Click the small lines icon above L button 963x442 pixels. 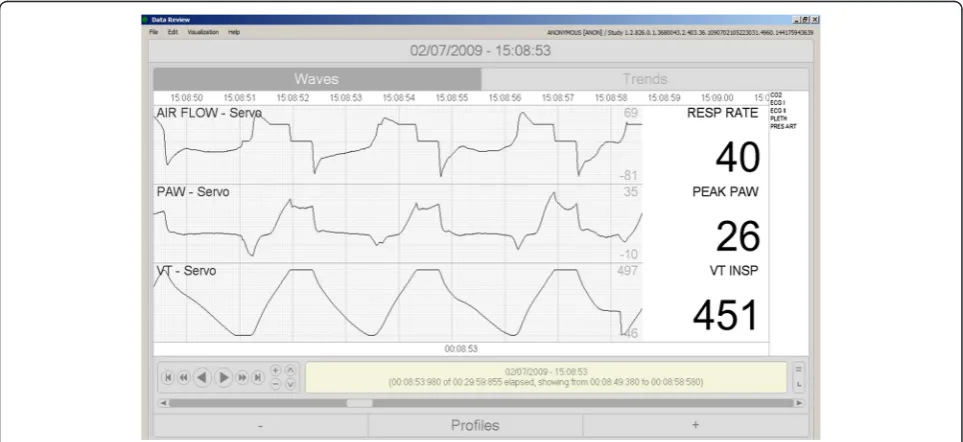(x=799, y=370)
